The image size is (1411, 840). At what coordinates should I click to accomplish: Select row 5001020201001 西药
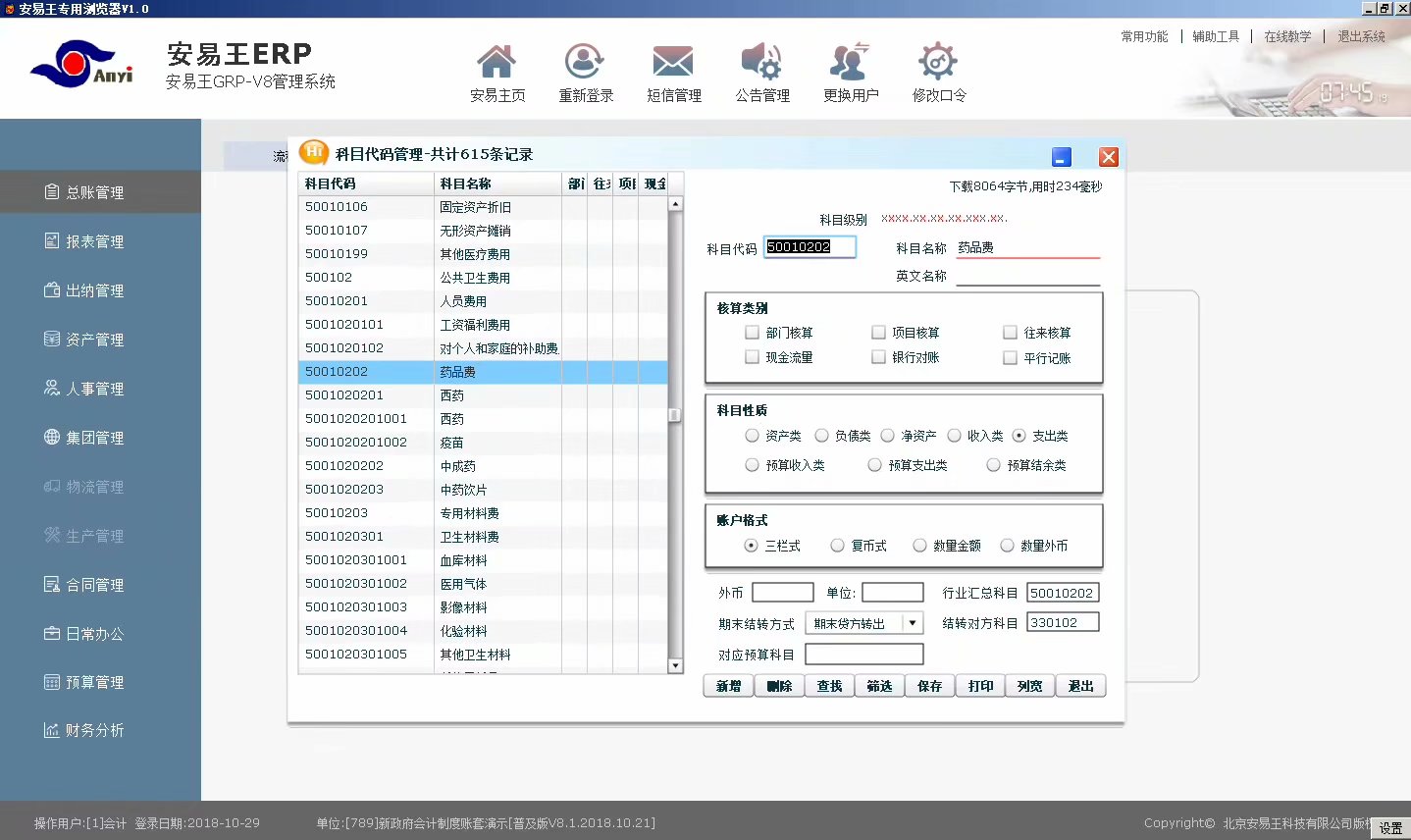tap(483, 419)
